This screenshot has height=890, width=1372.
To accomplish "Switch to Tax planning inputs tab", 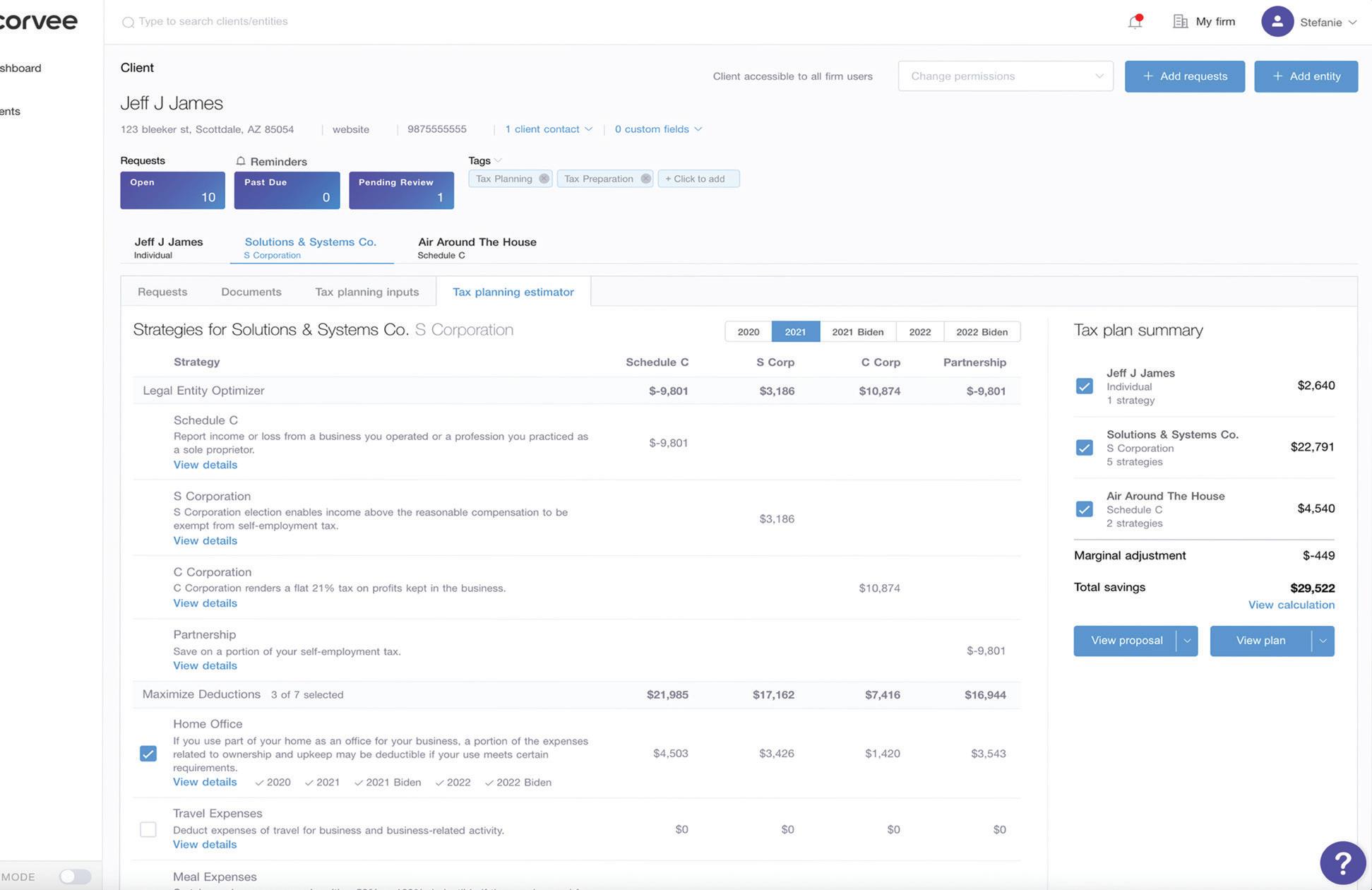I will [366, 292].
